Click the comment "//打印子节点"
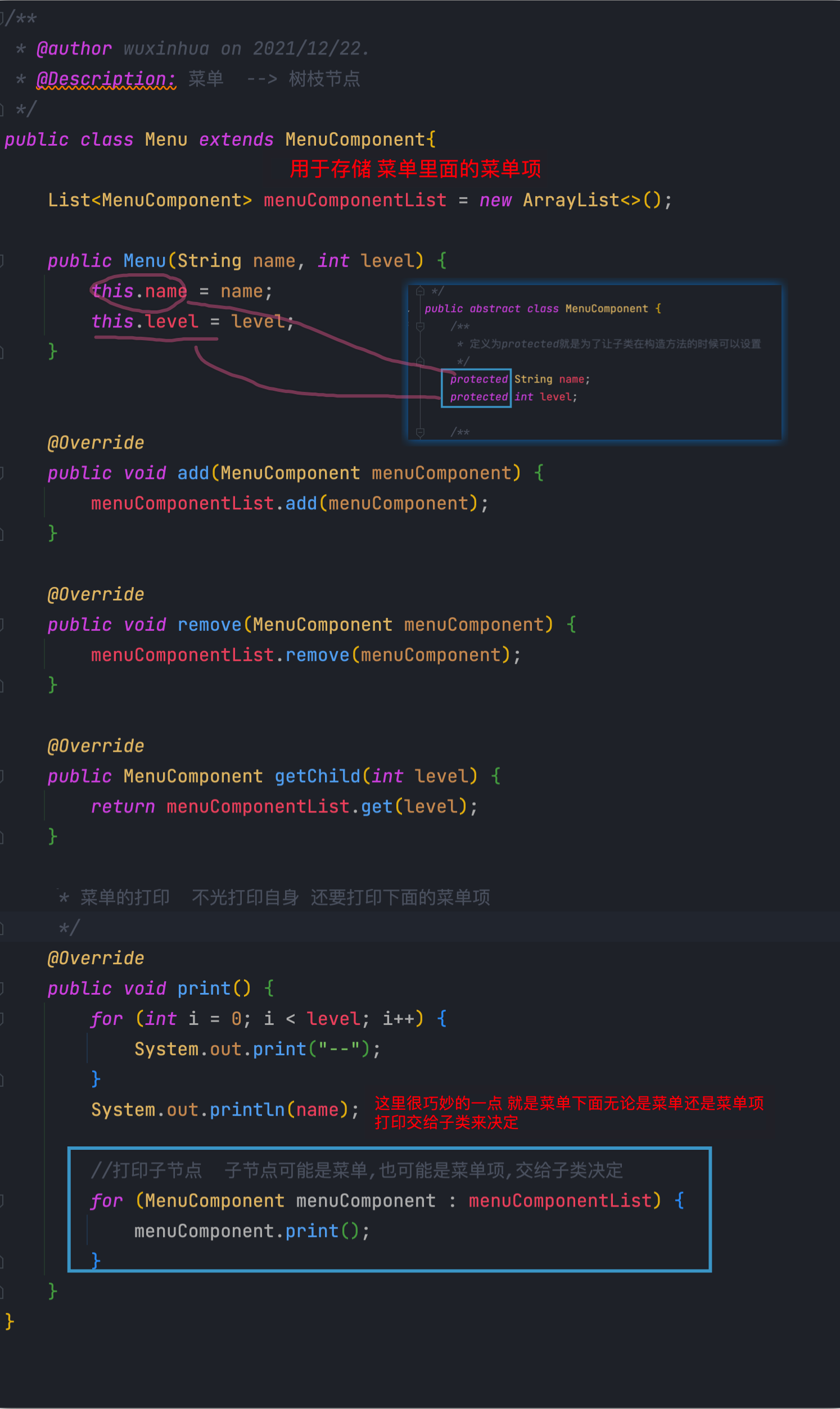Screen dimensions: 840x1409 pyautogui.click(x=147, y=1169)
